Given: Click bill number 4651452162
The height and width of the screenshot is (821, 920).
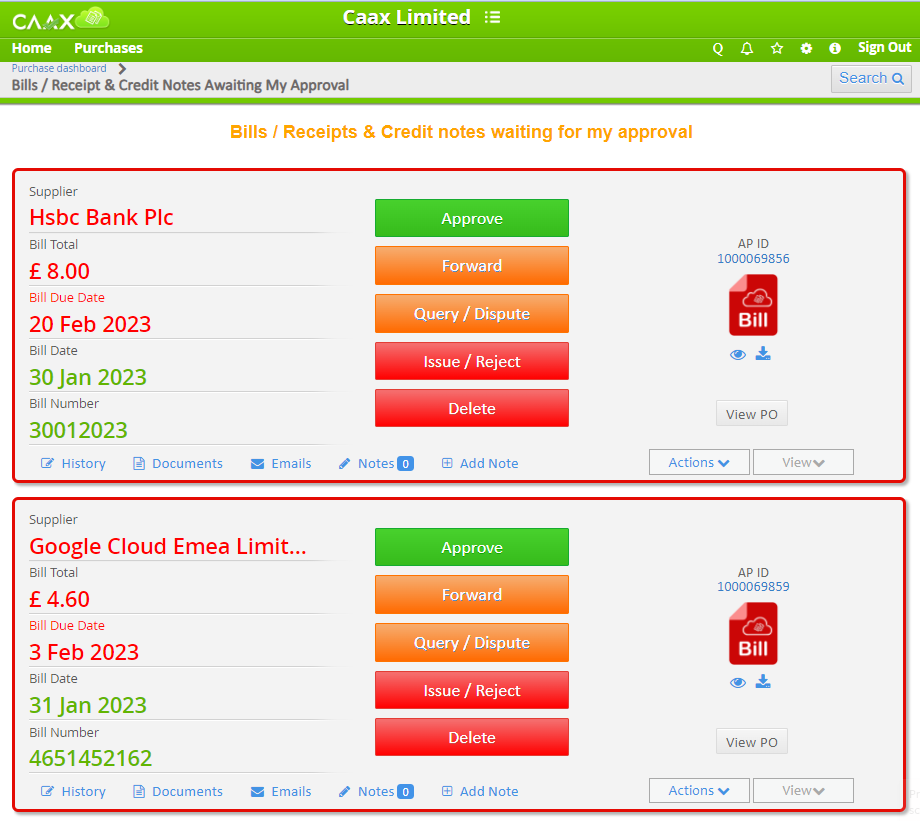Looking at the screenshot, I should [x=90, y=758].
